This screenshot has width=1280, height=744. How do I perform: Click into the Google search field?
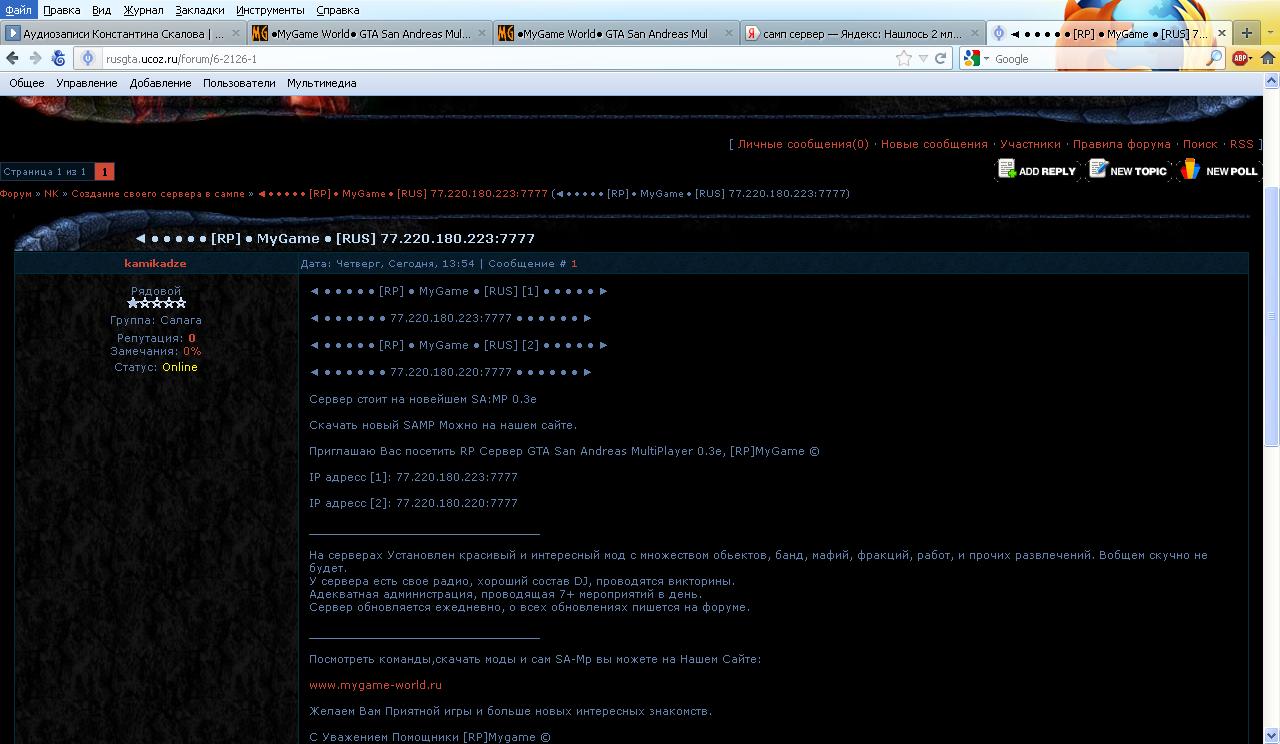(1098, 59)
